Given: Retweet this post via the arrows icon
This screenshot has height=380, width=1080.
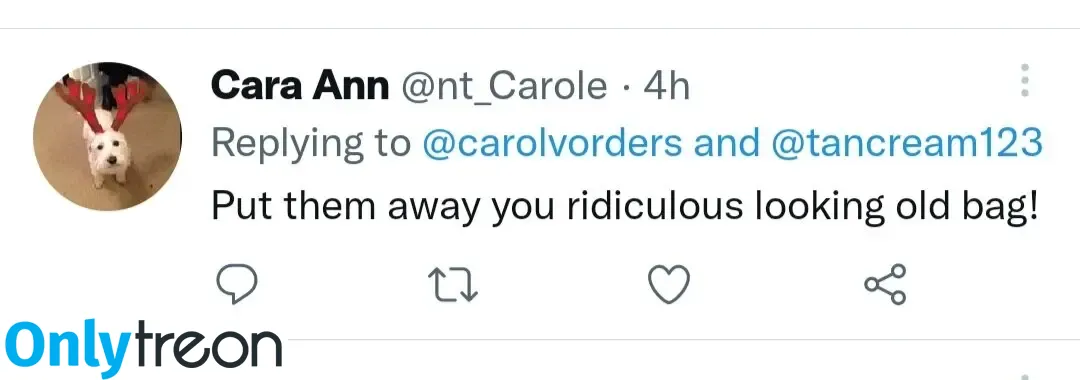Looking at the screenshot, I should point(453,285).
